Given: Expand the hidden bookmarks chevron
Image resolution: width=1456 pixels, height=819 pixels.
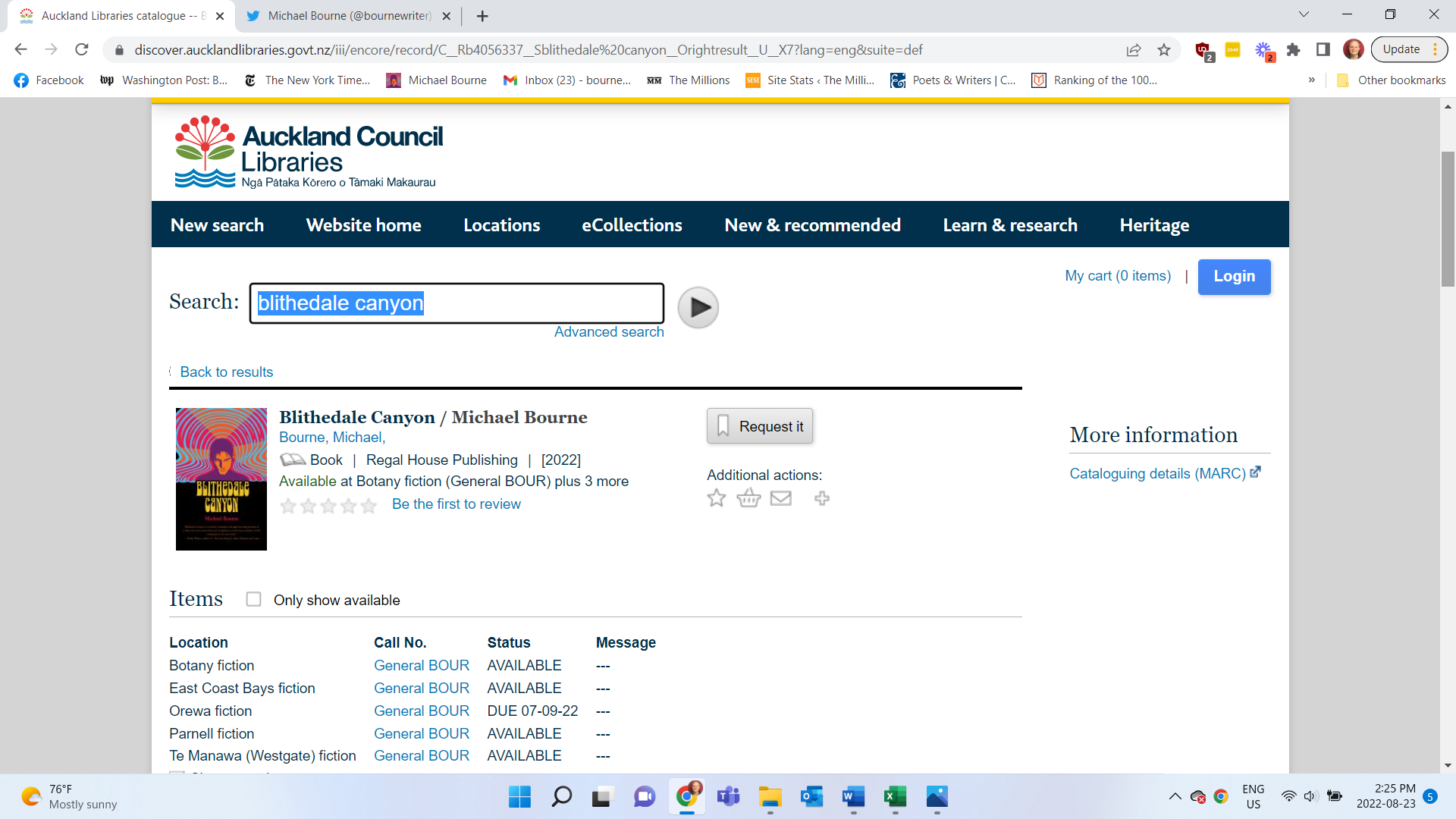Looking at the screenshot, I should pos(1311,80).
